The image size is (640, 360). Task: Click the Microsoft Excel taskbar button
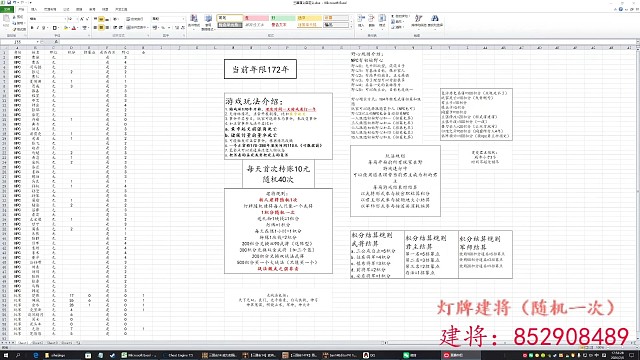click(x=139, y=356)
